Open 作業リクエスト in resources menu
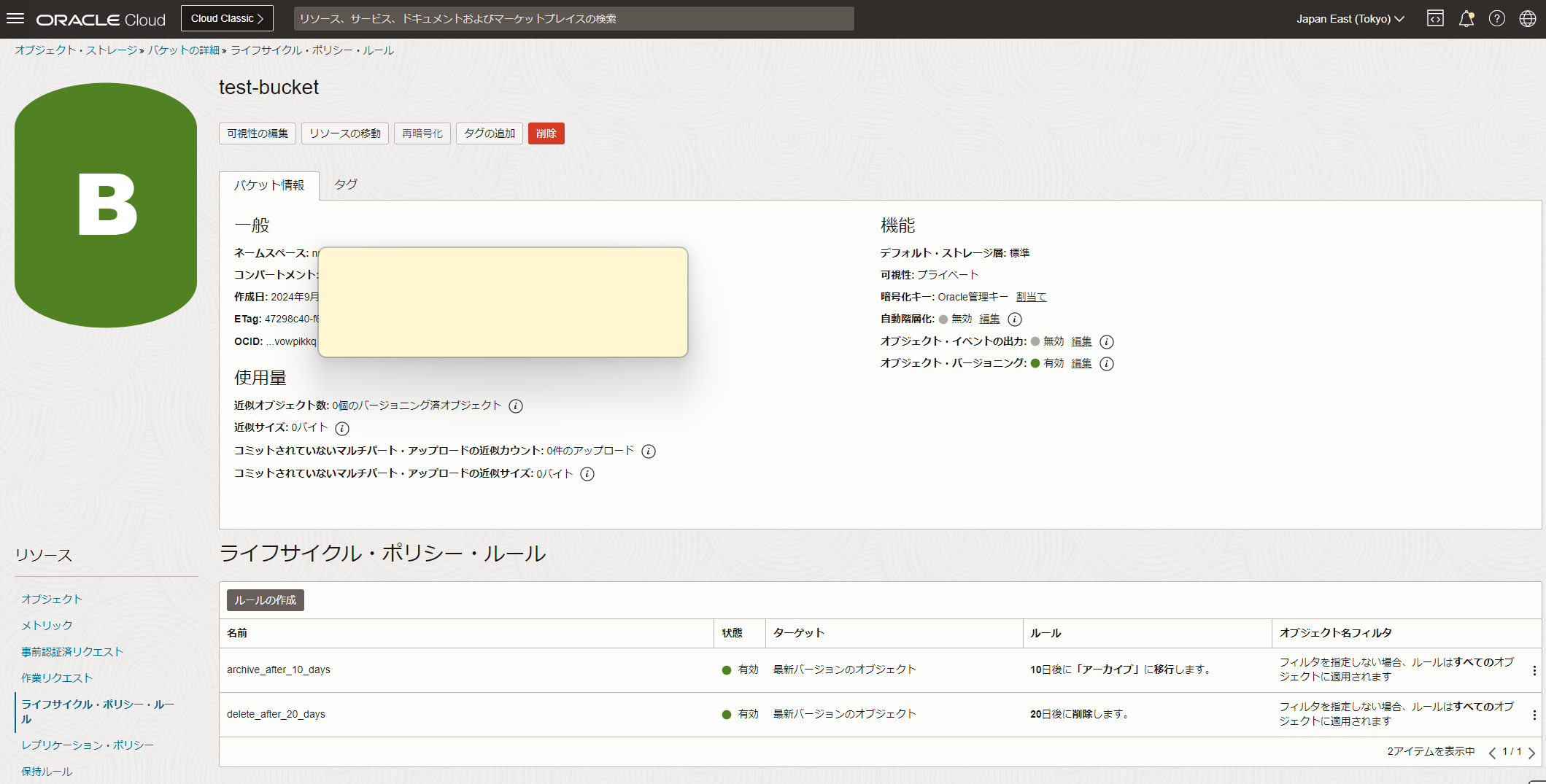Screen dimensions: 1546x784 (57, 678)
